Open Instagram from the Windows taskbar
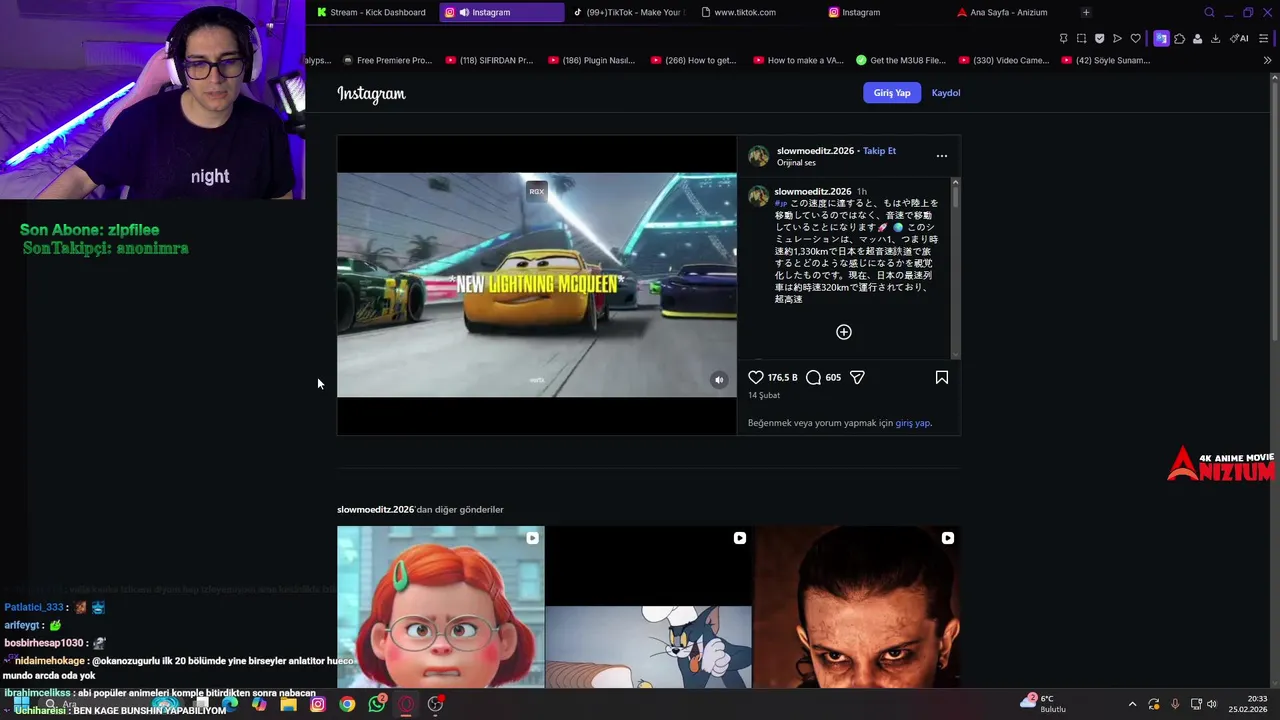1280x720 pixels. pos(318,704)
